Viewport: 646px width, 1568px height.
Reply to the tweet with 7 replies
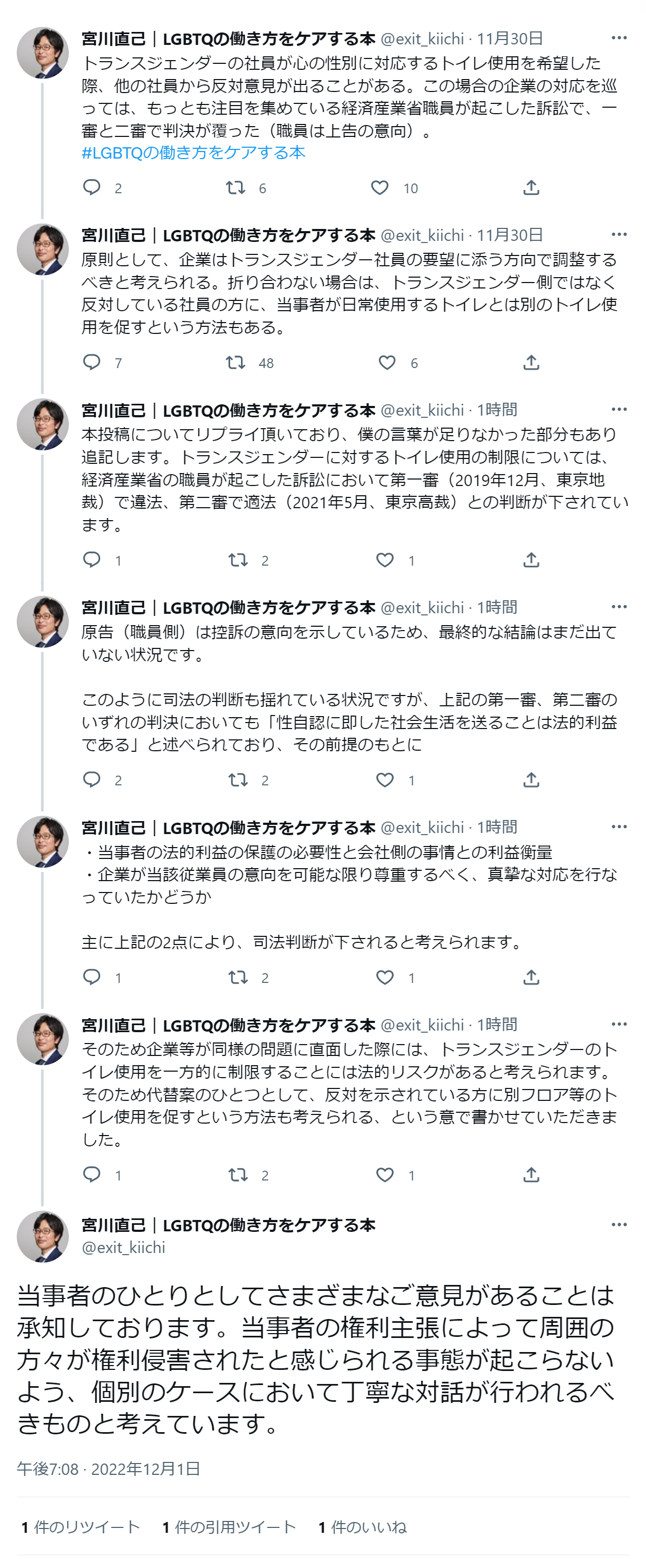click(92, 363)
